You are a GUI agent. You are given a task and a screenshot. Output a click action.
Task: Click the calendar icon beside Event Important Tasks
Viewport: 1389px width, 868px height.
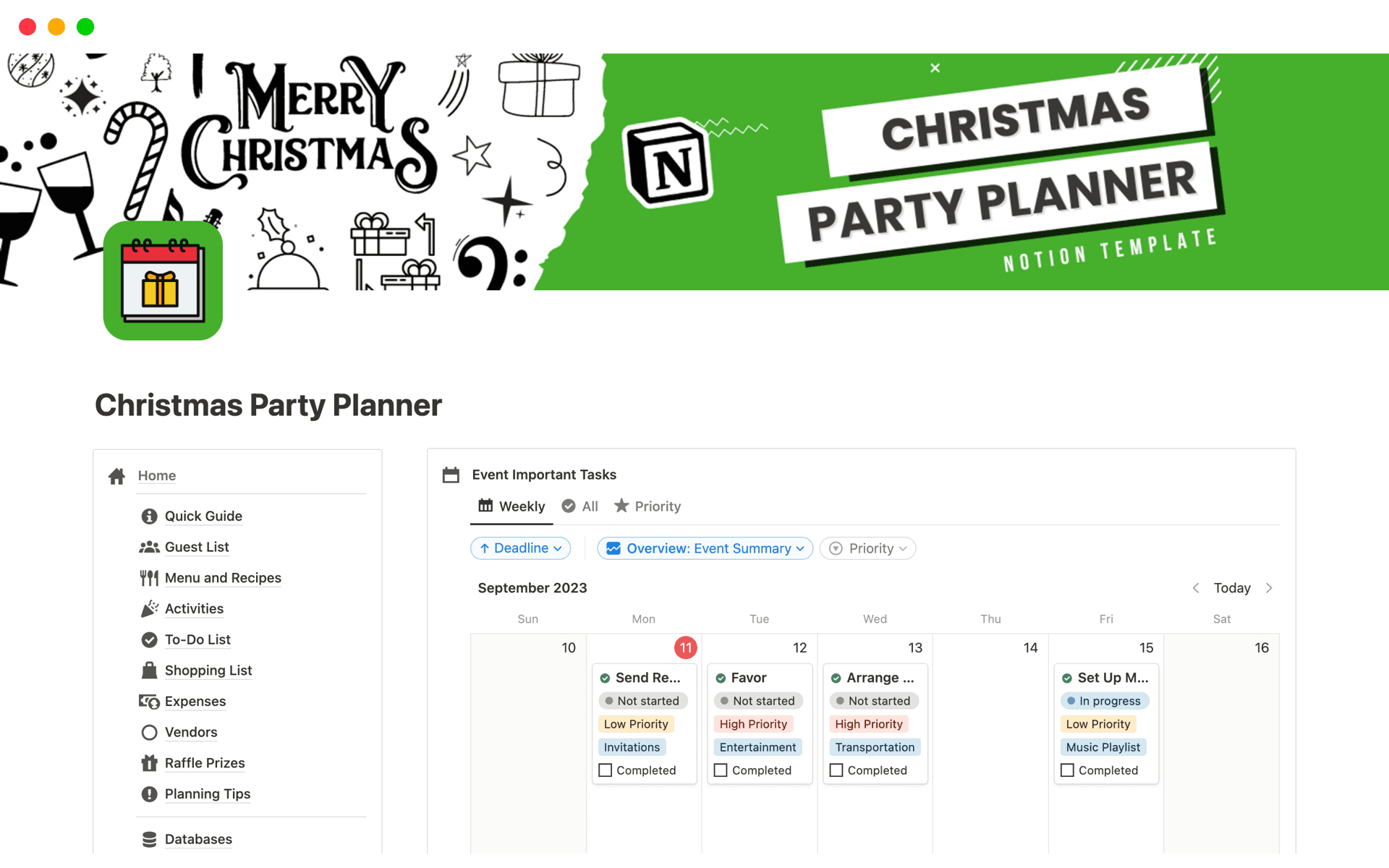[x=451, y=475]
